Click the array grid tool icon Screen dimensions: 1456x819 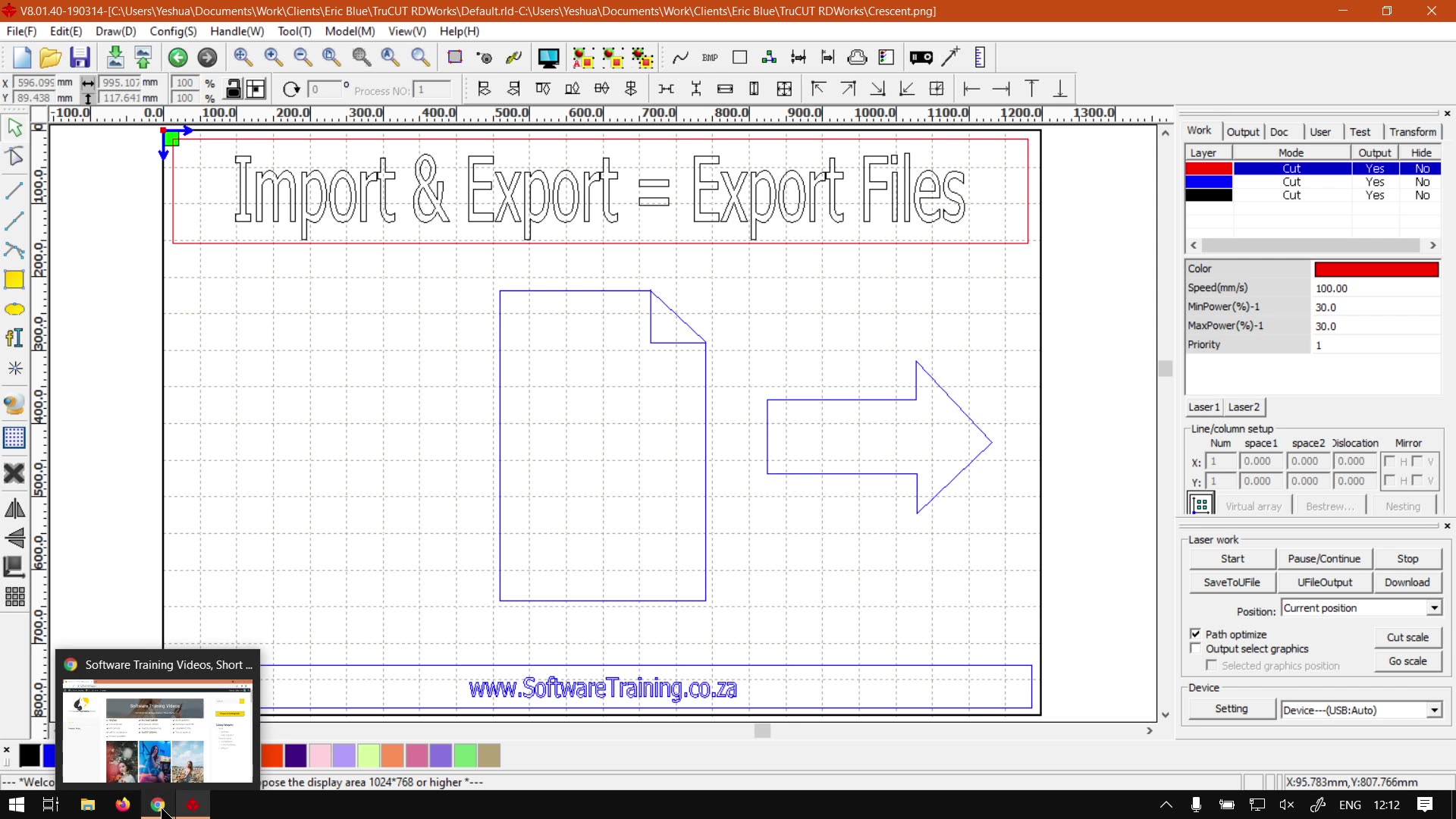click(x=14, y=597)
